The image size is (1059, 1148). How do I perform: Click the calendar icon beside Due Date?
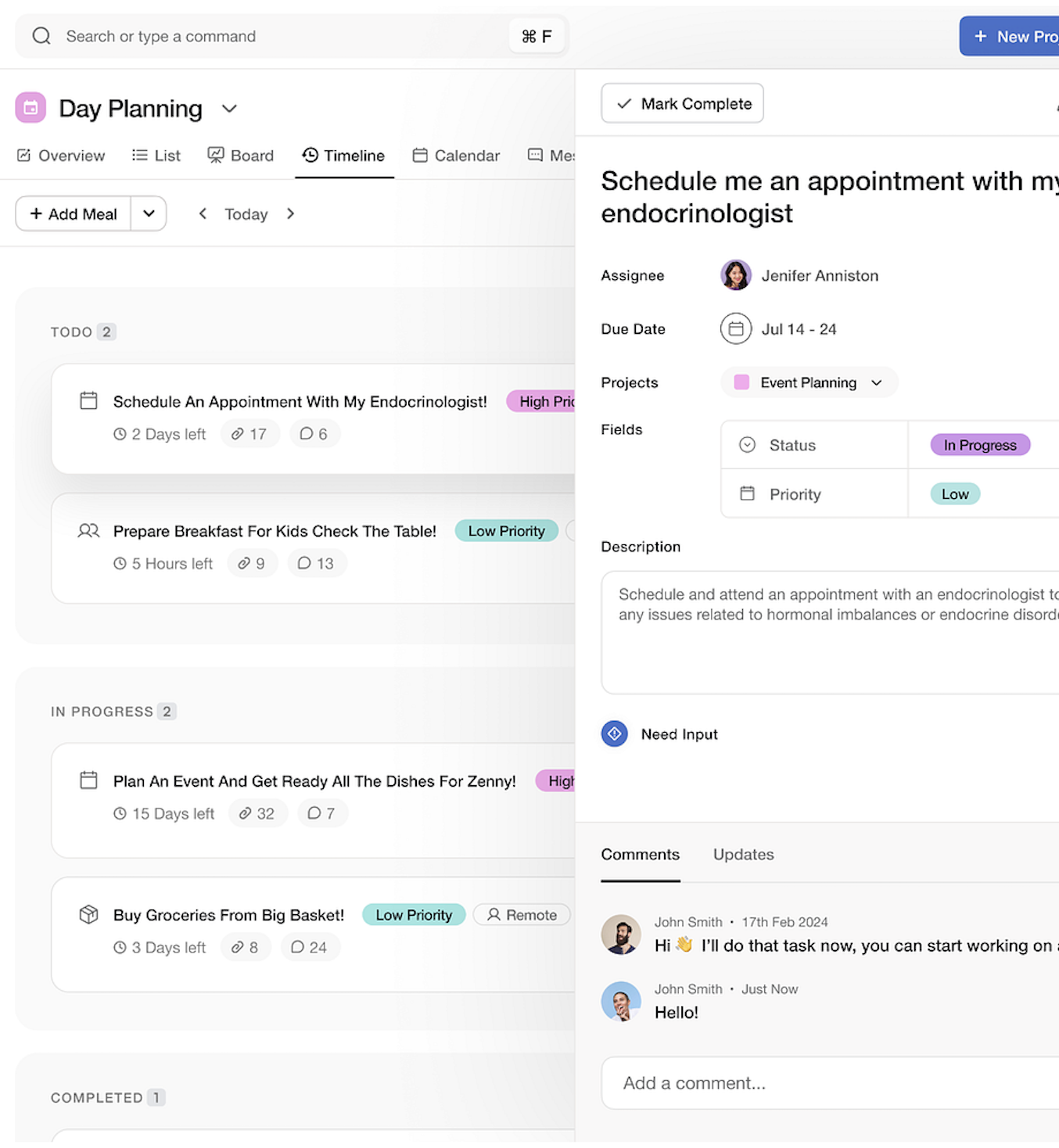pyautogui.click(x=735, y=329)
